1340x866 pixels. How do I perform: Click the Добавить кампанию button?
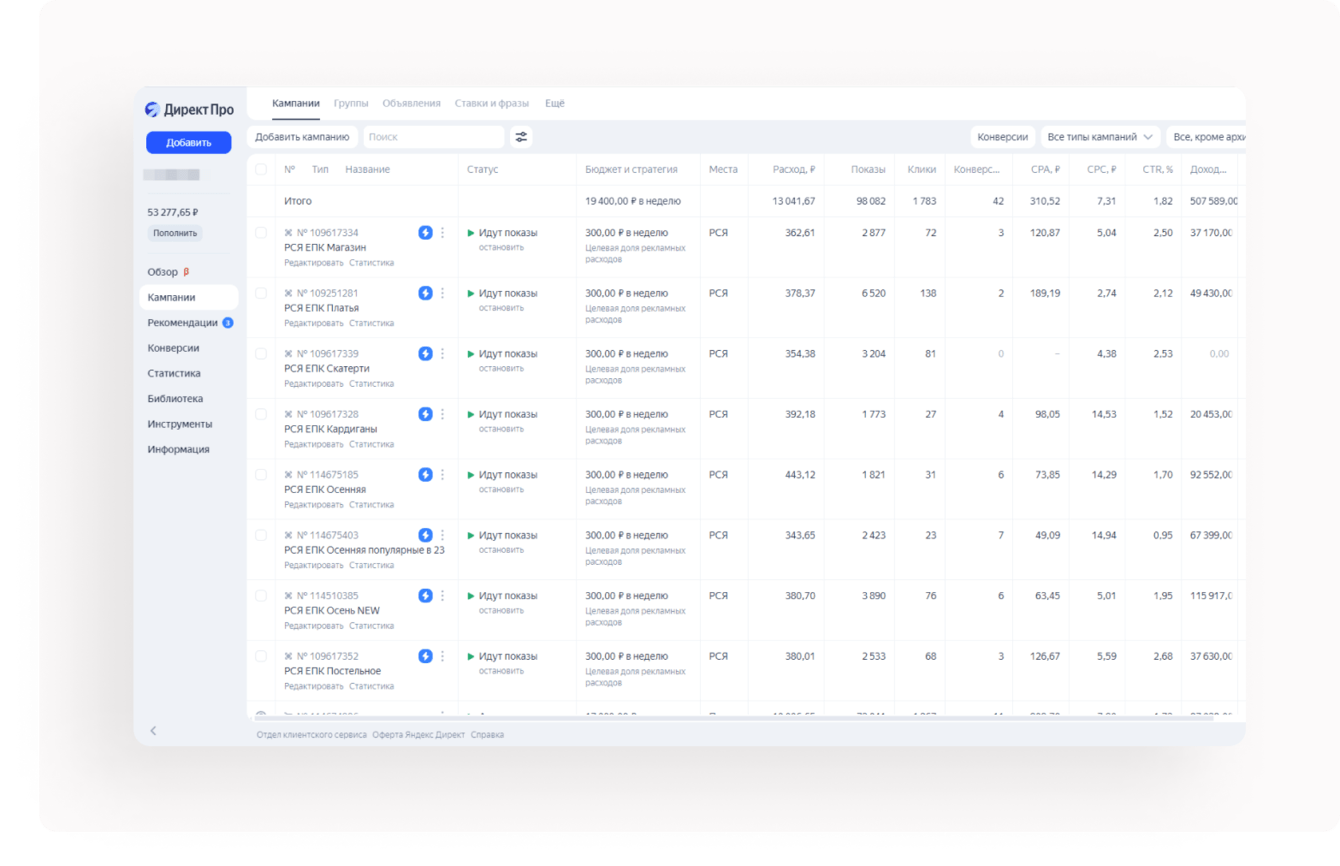point(302,137)
